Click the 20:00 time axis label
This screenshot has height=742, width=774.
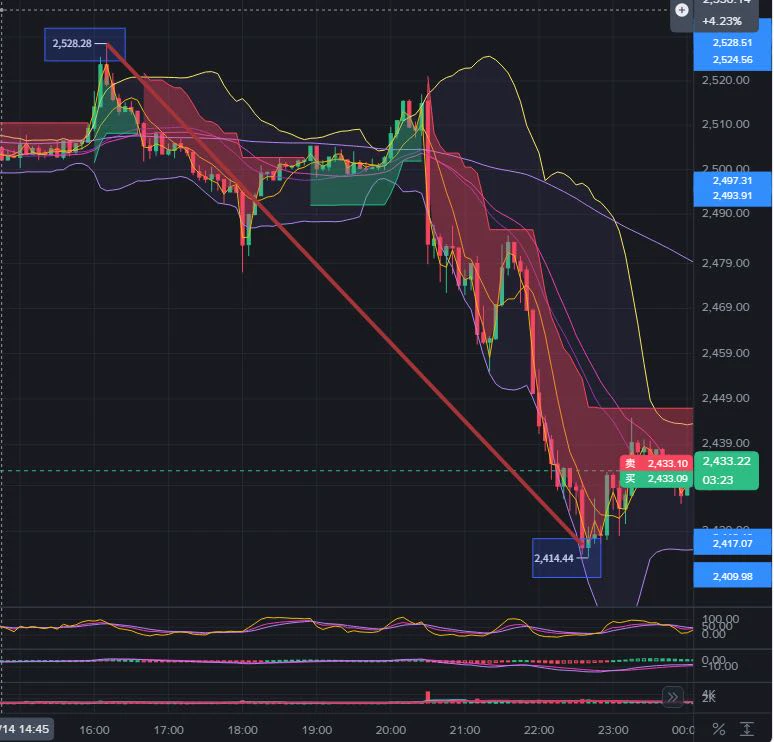point(390,730)
